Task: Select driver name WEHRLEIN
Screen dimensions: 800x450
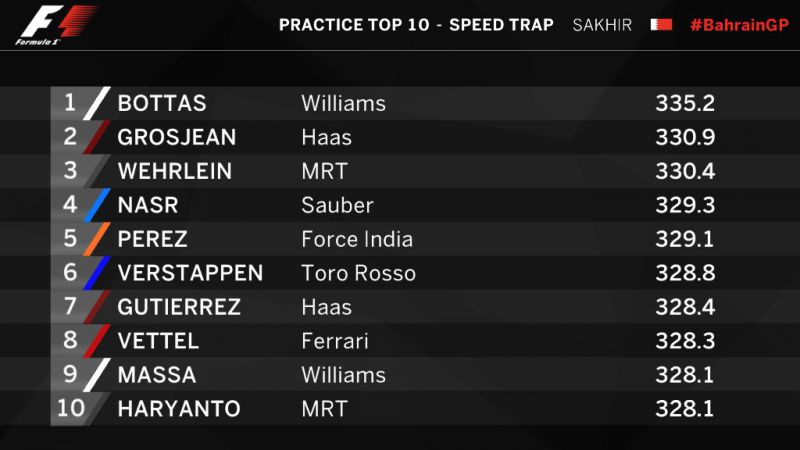Action: pos(174,171)
